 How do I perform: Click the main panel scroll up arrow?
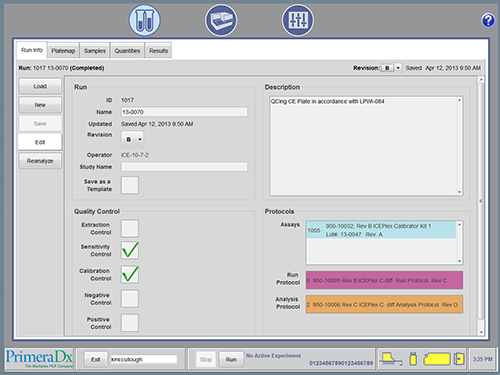coord(481,80)
